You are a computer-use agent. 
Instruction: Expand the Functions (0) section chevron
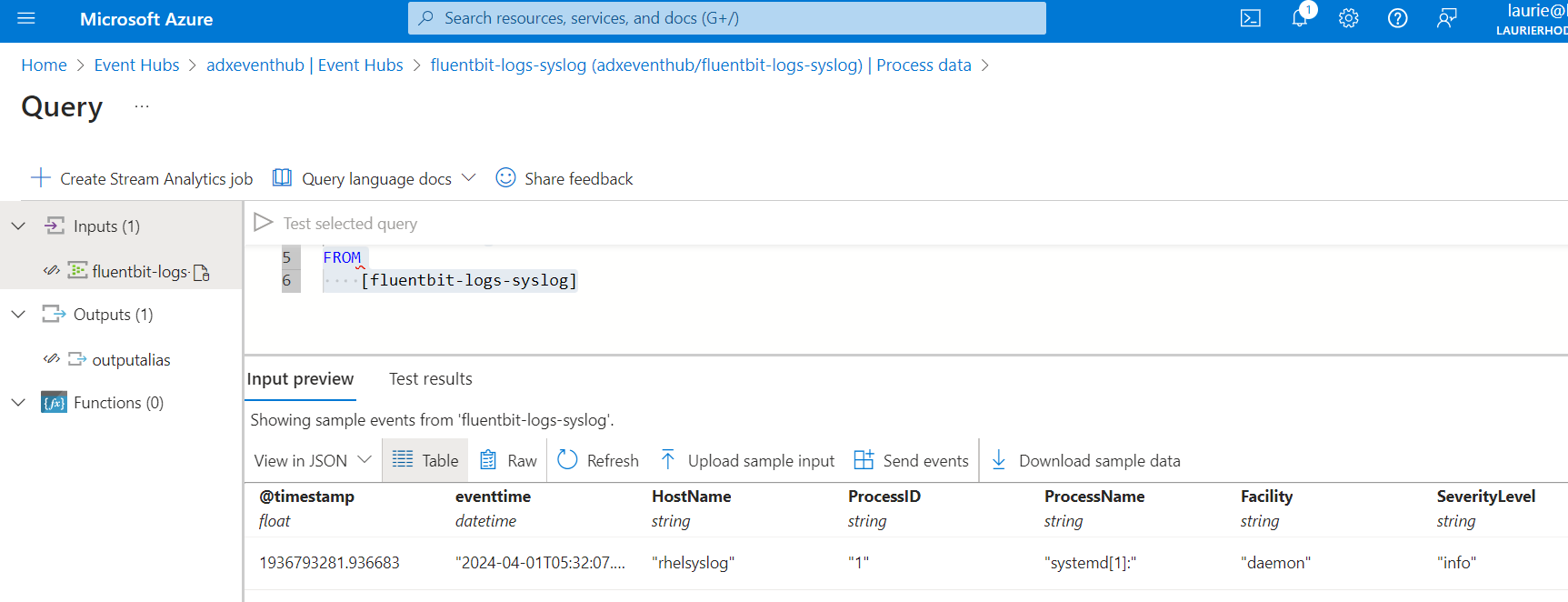[18, 402]
